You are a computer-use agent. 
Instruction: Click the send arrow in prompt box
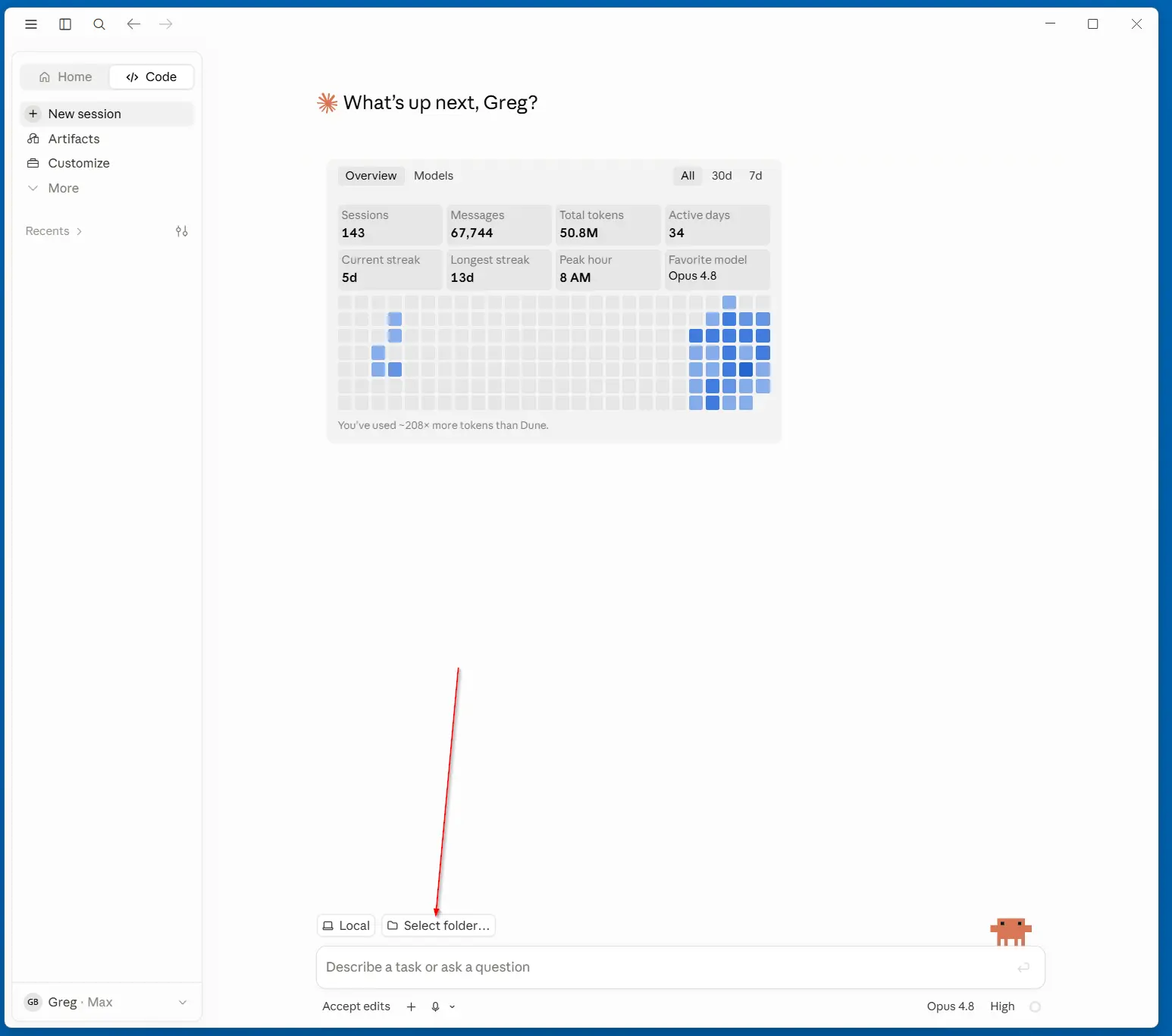coord(1023,967)
